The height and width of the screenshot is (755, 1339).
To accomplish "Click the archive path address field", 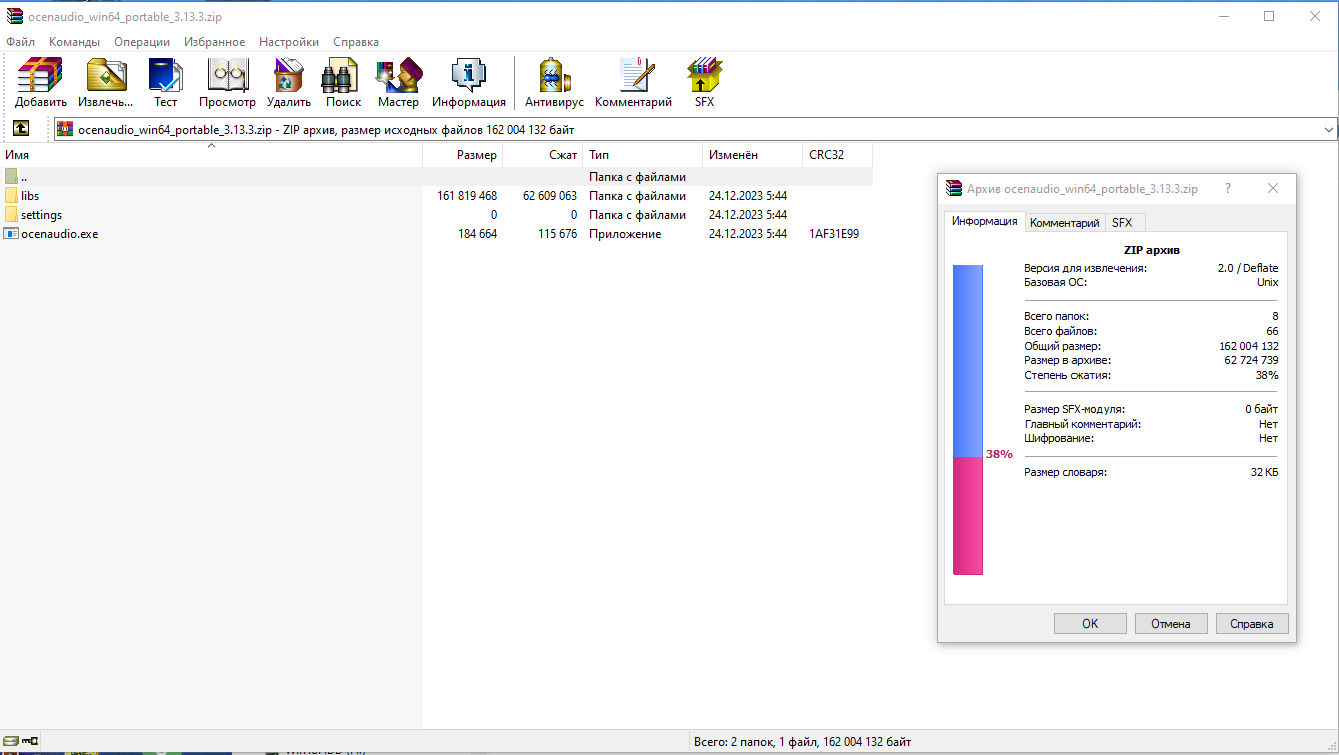I will point(696,129).
